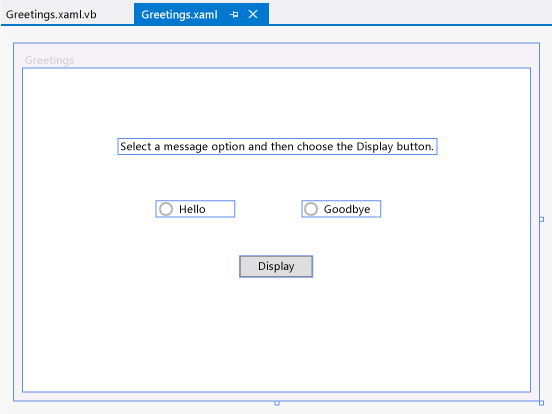Select the Hello radio button
Screen dimensions: 552x414
point(195,209)
